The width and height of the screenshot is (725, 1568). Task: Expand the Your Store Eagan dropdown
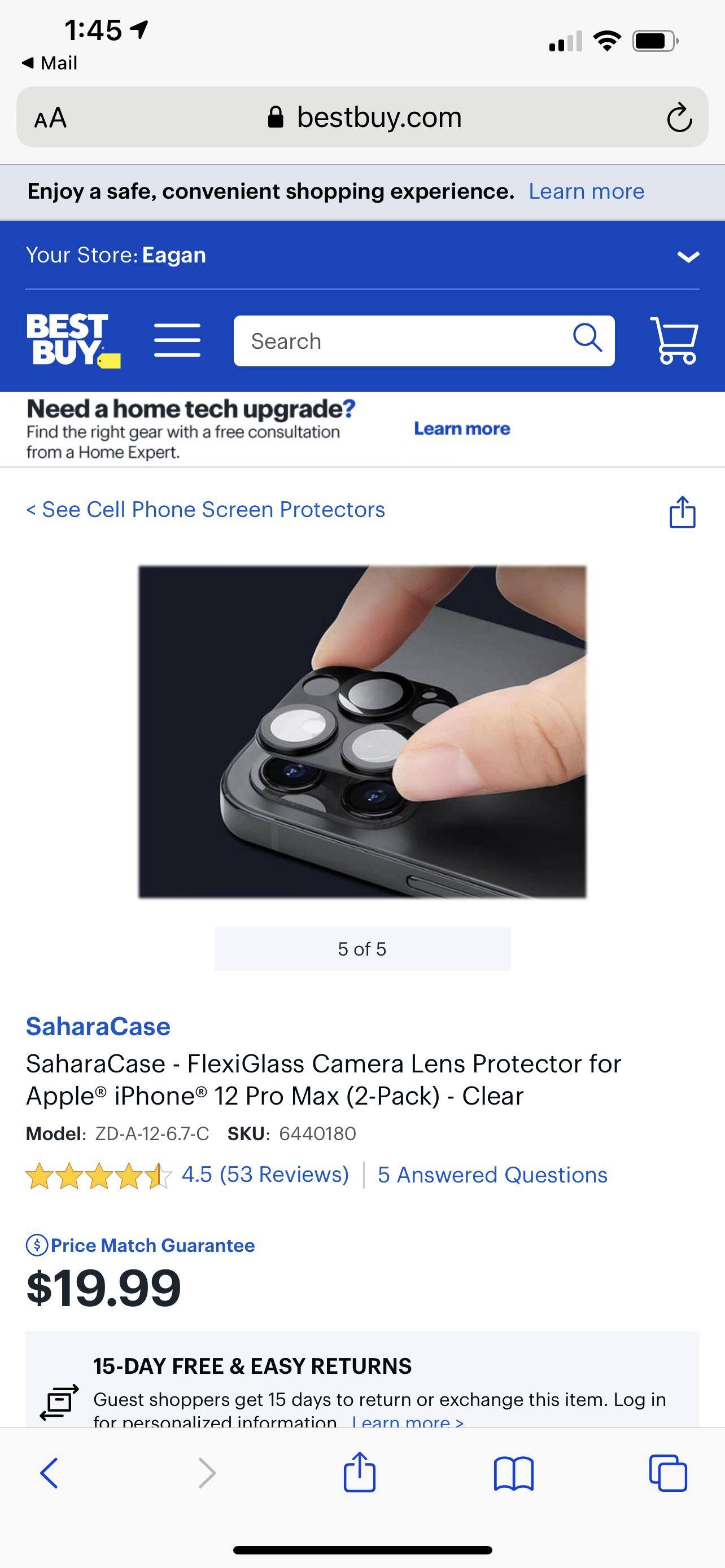[688, 256]
